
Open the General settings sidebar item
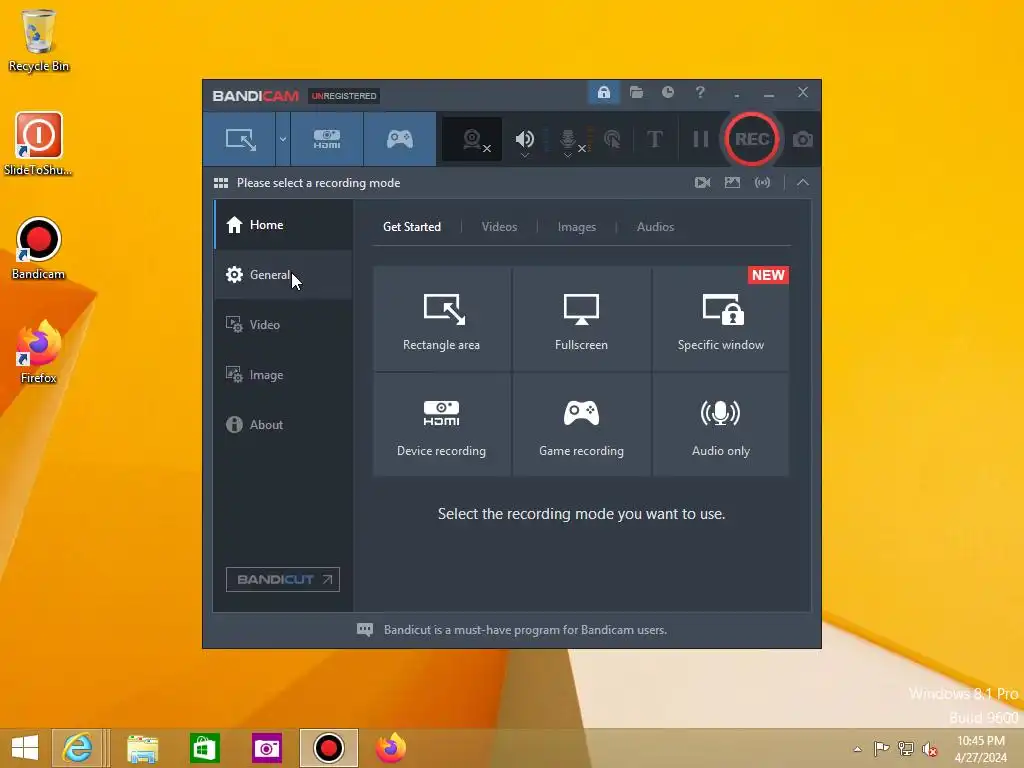284,275
